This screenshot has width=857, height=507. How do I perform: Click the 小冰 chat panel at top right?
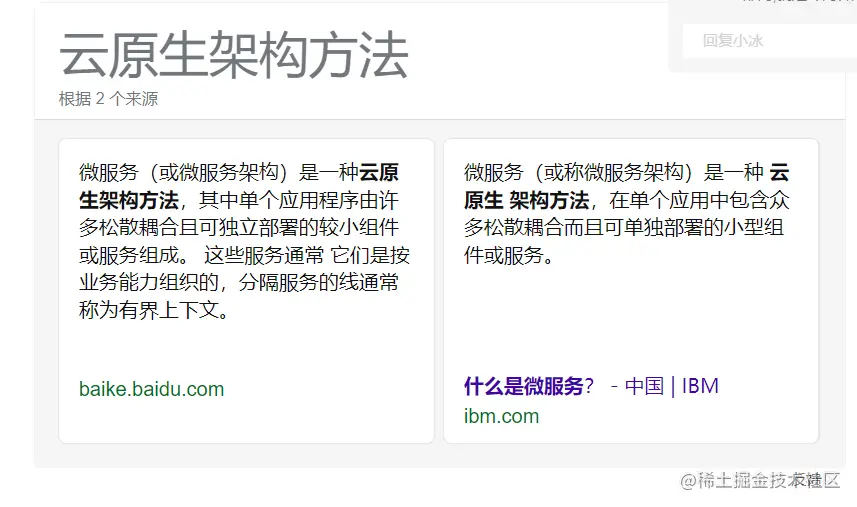(x=762, y=36)
